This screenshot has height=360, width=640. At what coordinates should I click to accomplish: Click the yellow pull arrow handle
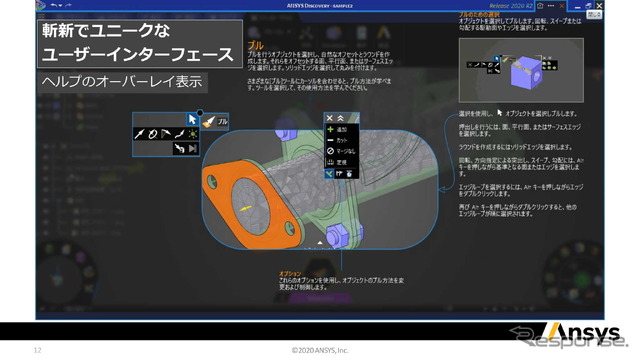click(246, 208)
